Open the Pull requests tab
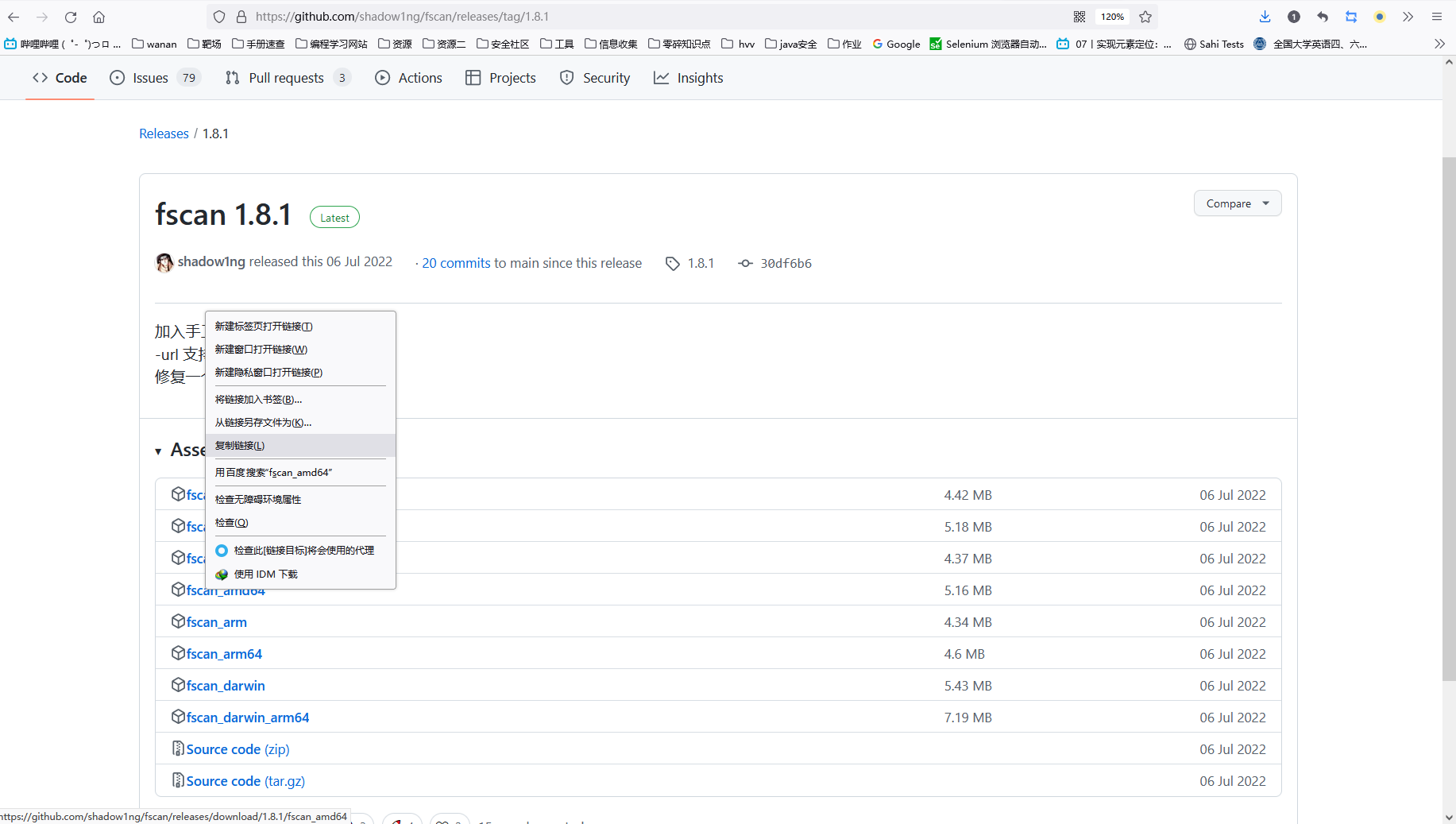Image resolution: width=1456 pixels, height=824 pixels. click(x=288, y=78)
